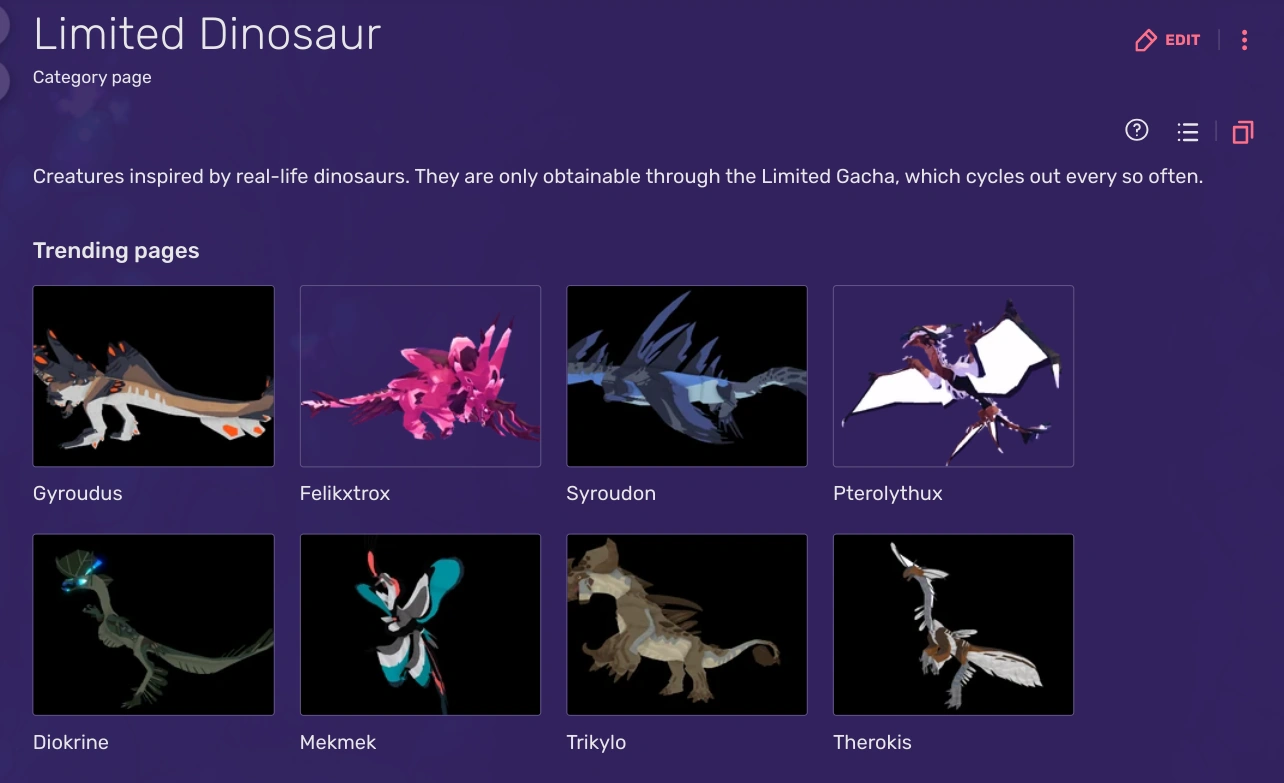Open the Gyroudus page link

tap(77, 493)
